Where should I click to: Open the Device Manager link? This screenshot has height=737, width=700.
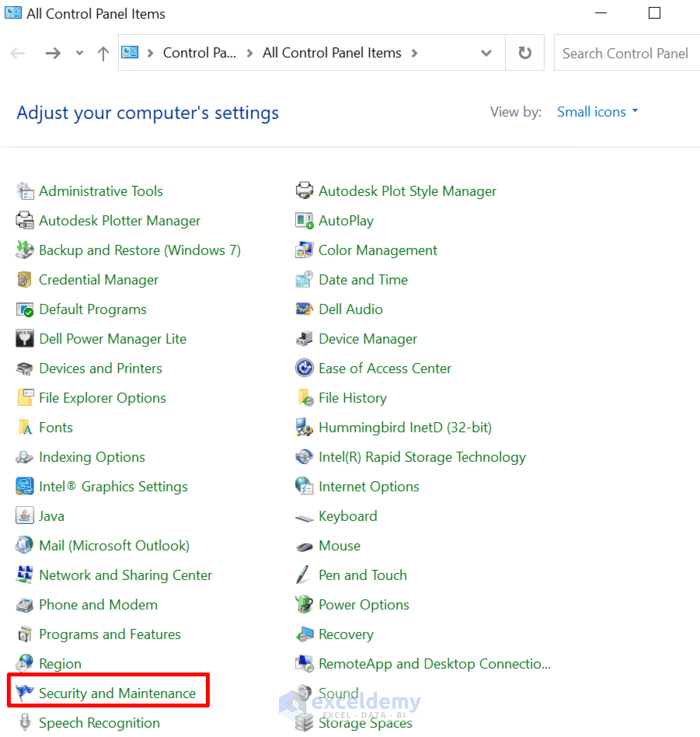368,339
